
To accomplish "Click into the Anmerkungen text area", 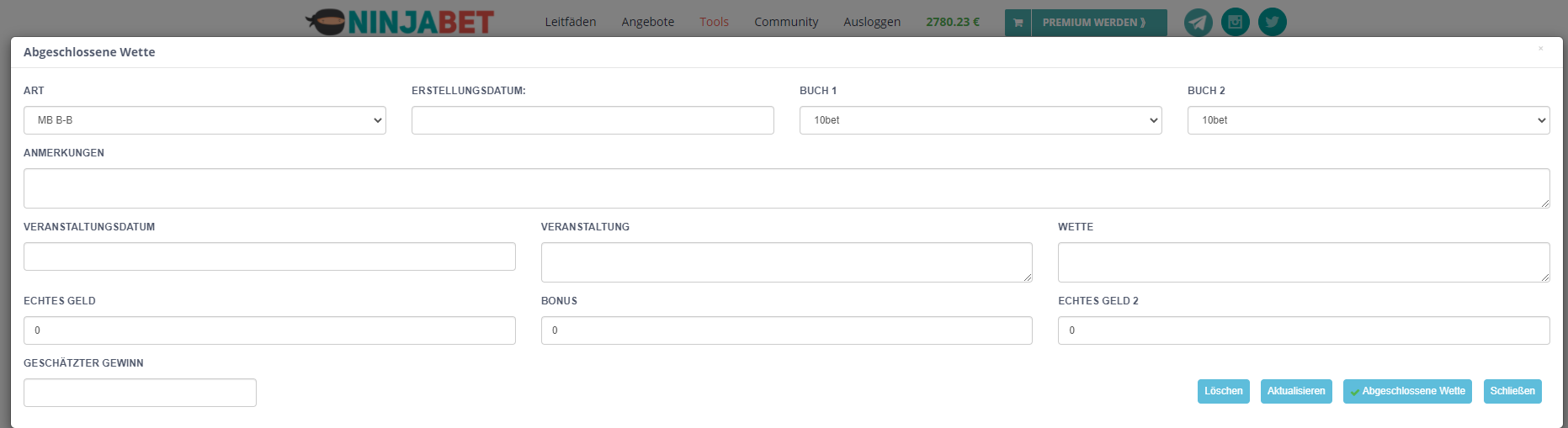I will tap(786, 188).
